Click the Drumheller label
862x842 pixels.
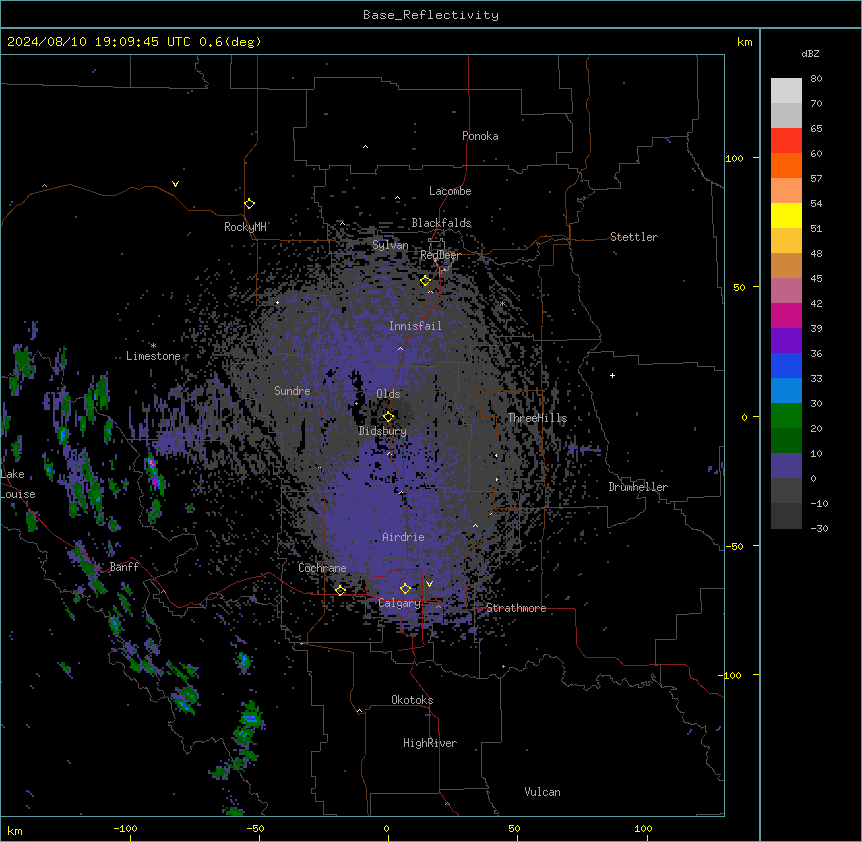638,487
